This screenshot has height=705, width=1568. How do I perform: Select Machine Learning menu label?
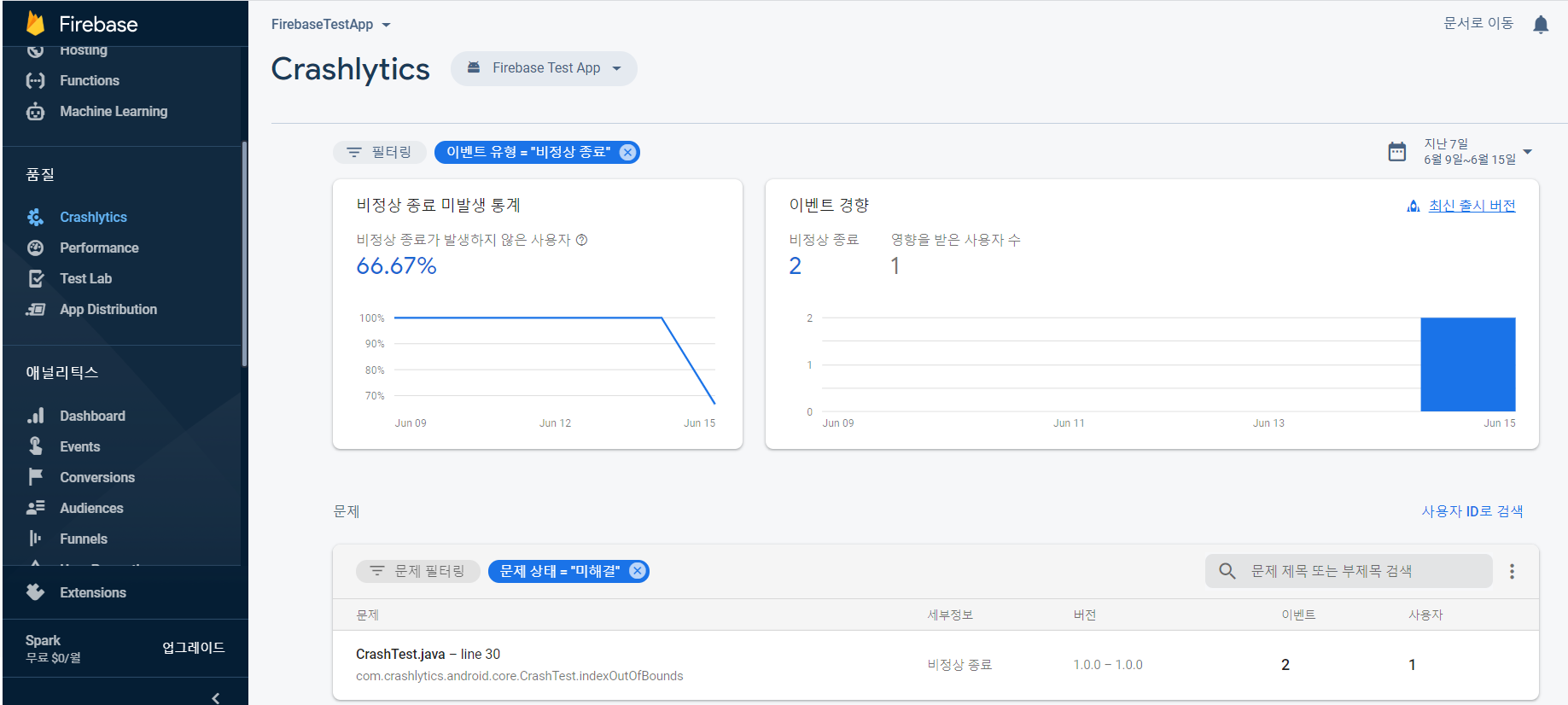pos(114,111)
